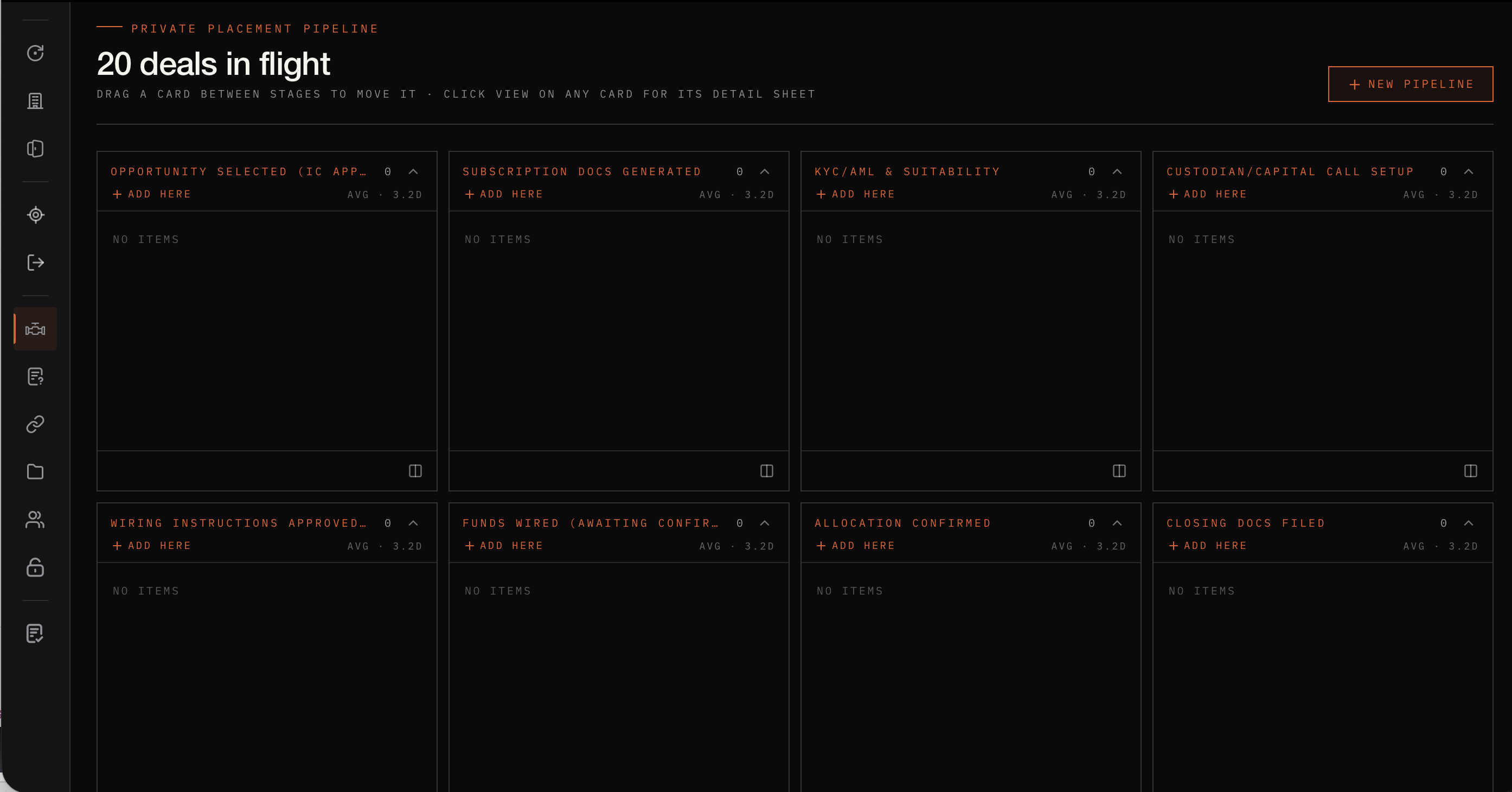Collapse the KYC/AML & Suitability stage

[x=1117, y=171]
